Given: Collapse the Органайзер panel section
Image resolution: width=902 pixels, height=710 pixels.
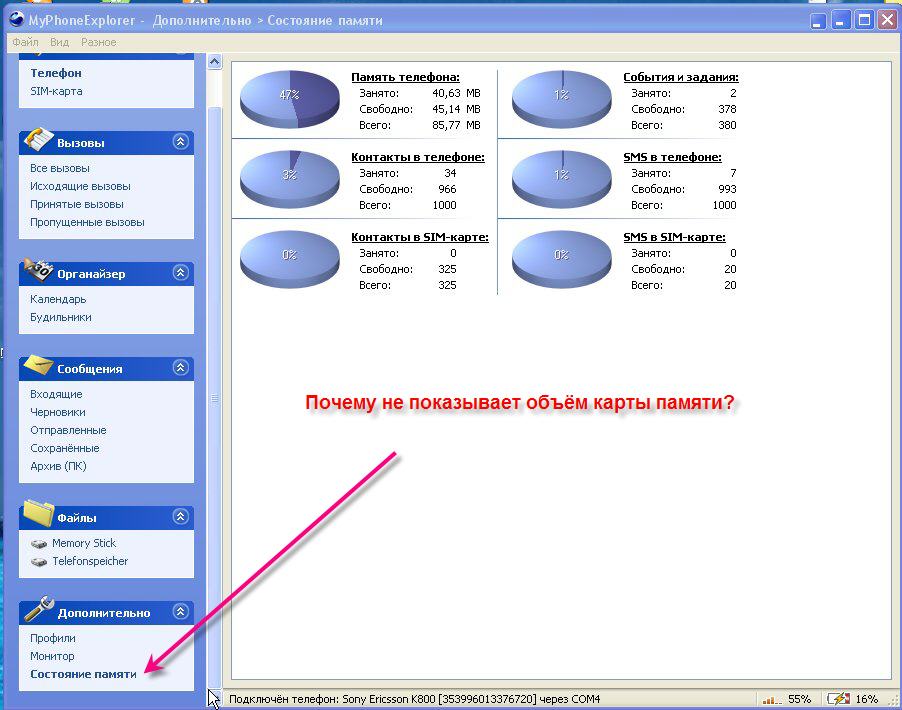Looking at the screenshot, I should click(x=180, y=273).
